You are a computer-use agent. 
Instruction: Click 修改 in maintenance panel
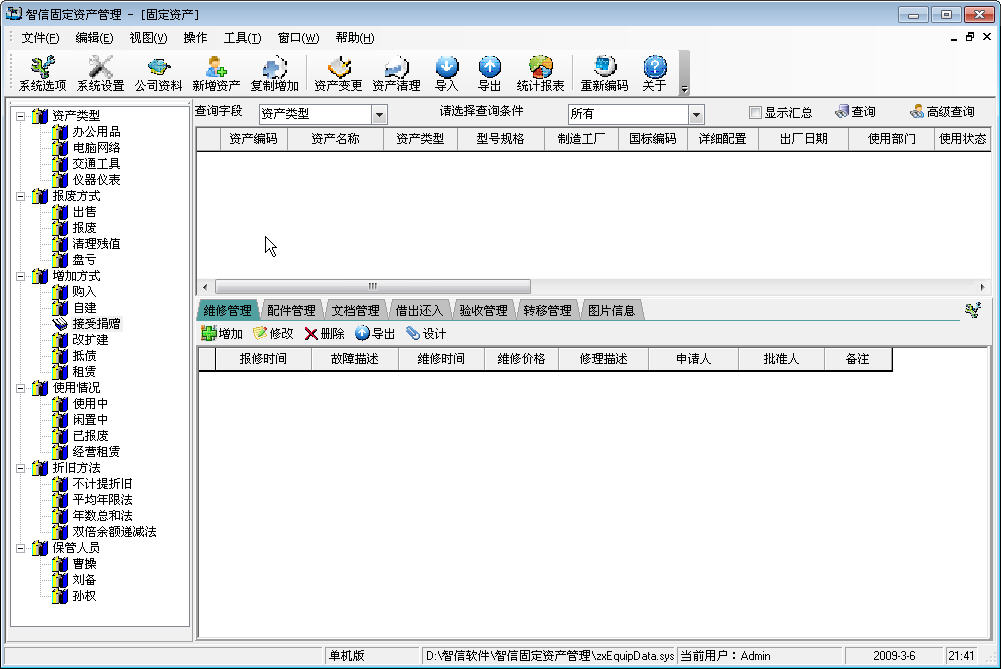[273, 333]
